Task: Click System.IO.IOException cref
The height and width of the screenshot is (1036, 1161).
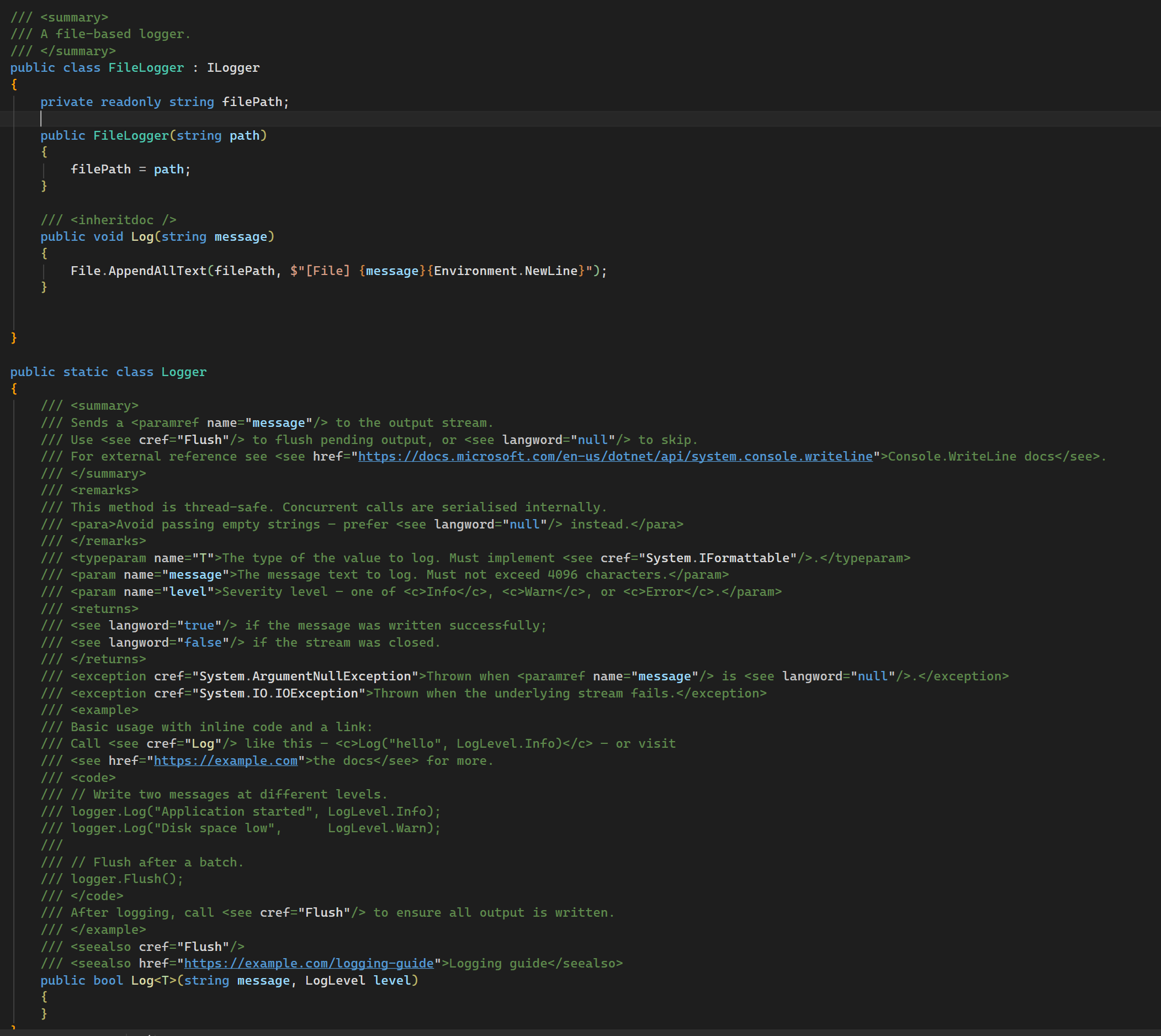Action: click(x=278, y=693)
